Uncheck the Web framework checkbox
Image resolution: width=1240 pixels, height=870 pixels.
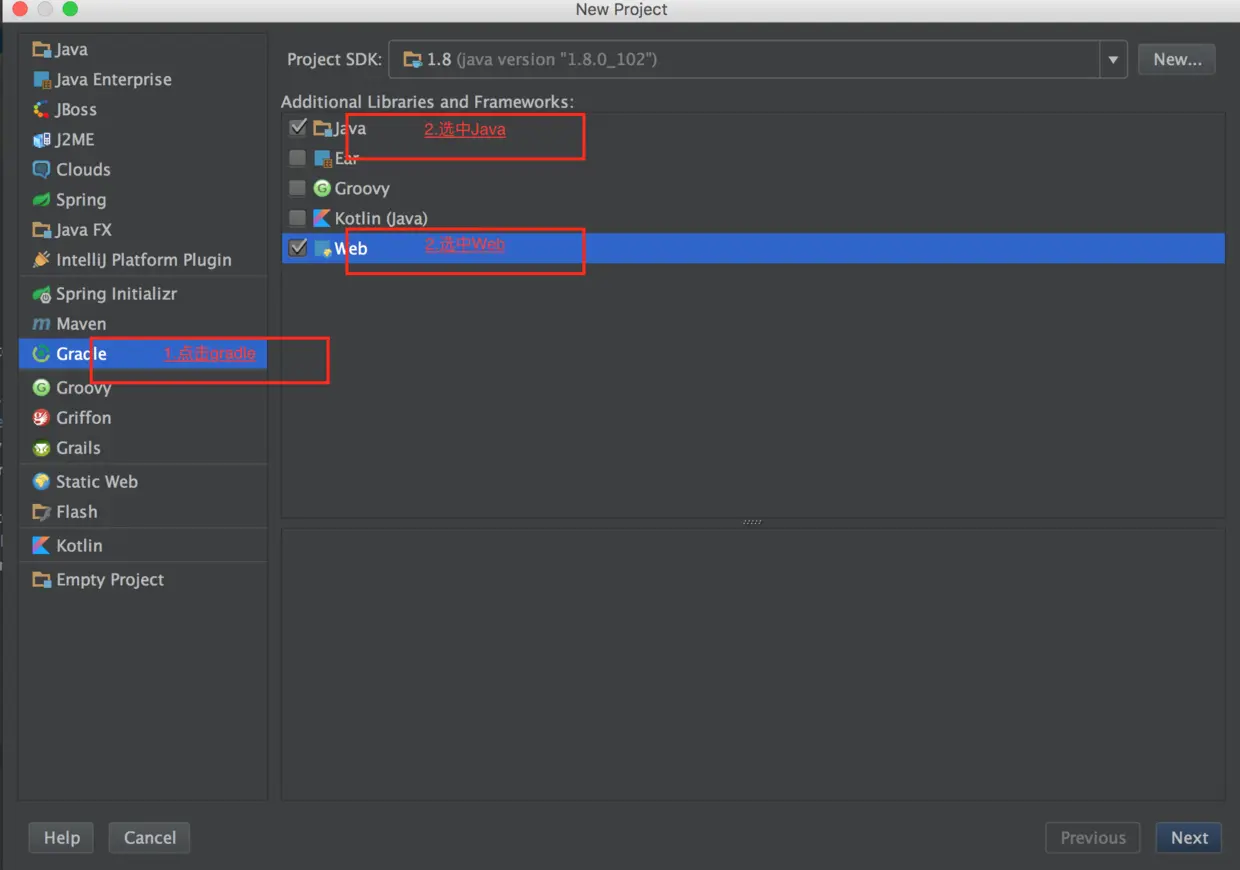point(298,248)
